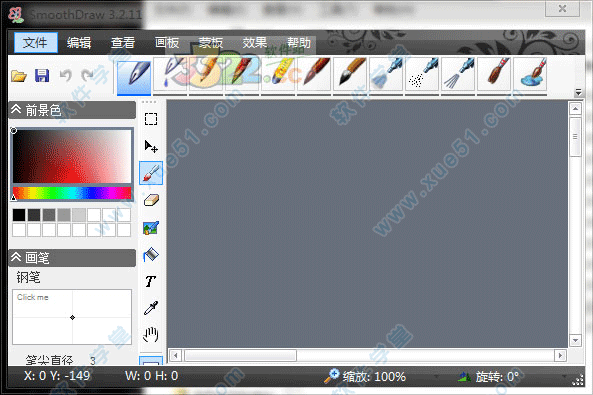Choose the black color swatch
Screen dimensions: 593x395
pos(19,215)
